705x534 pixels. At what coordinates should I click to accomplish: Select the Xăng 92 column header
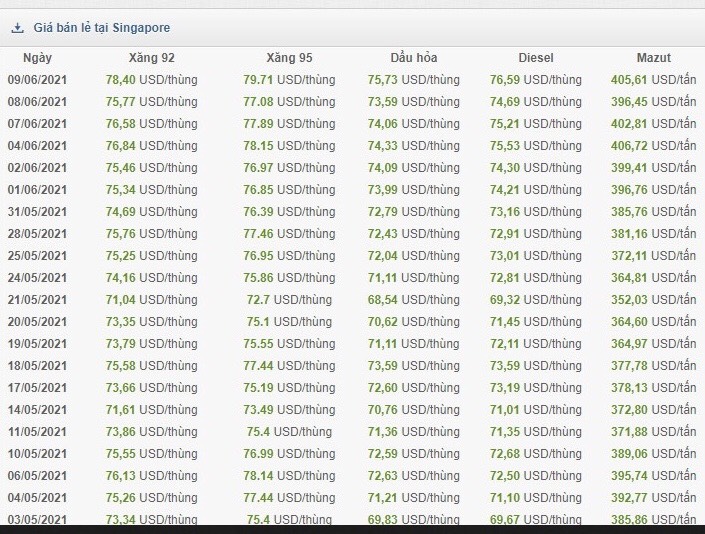point(152,58)
